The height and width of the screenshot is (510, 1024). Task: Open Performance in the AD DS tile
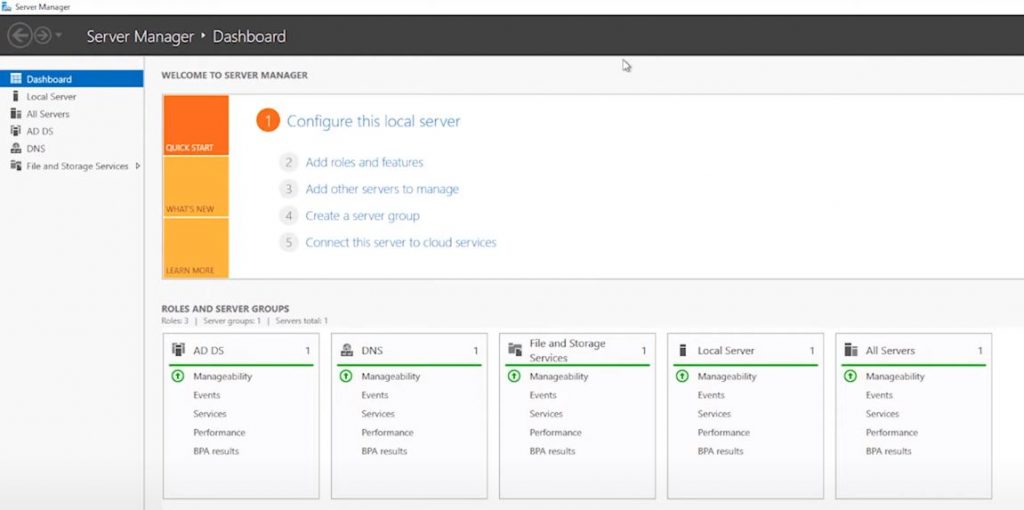pos(219,432)
